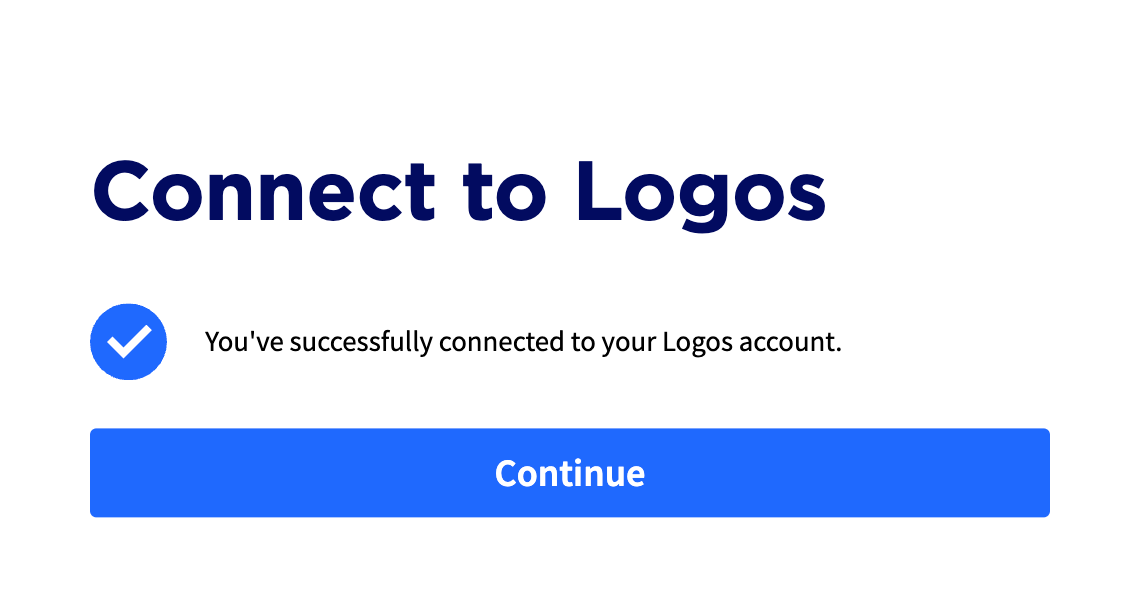This screenshot has width=1124, height=610.
Task: Click the blue circular checkmark icon
Action: tap(128, 342)
